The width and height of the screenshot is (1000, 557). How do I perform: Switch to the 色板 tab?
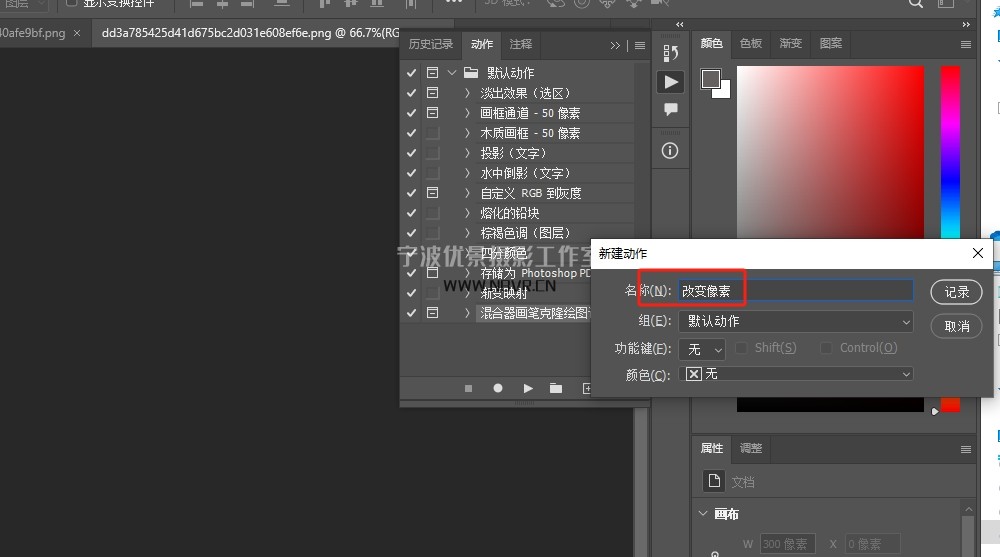[x=751, y=44]
